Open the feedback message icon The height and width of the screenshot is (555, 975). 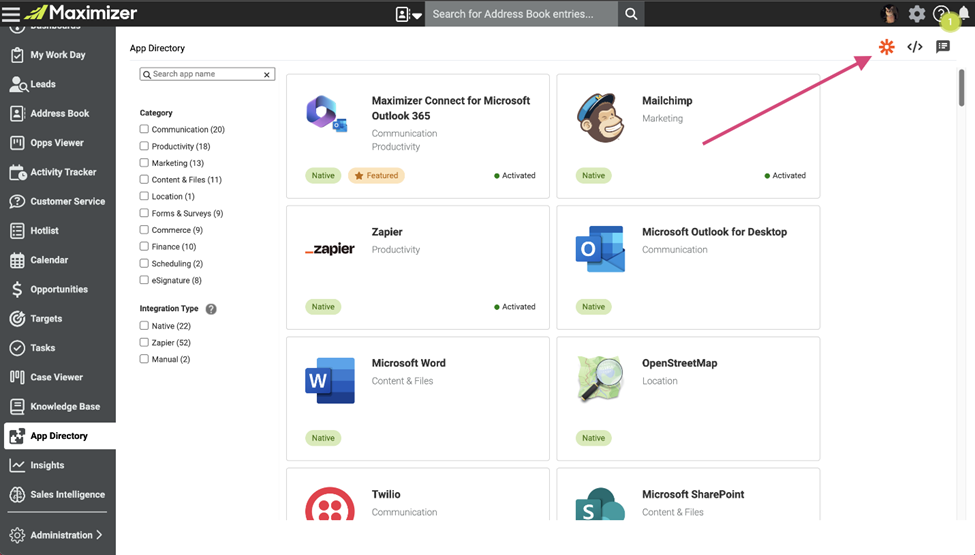coord(943,47)
